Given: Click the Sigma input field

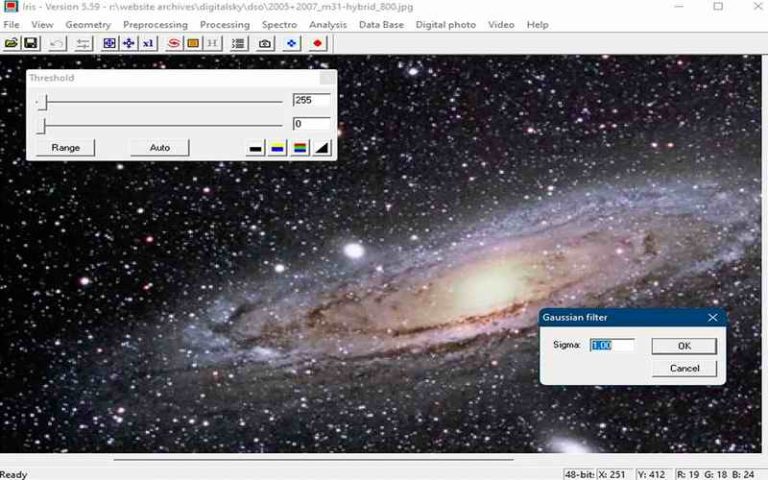Looking at the screenshot, I should tap(612, 345).
